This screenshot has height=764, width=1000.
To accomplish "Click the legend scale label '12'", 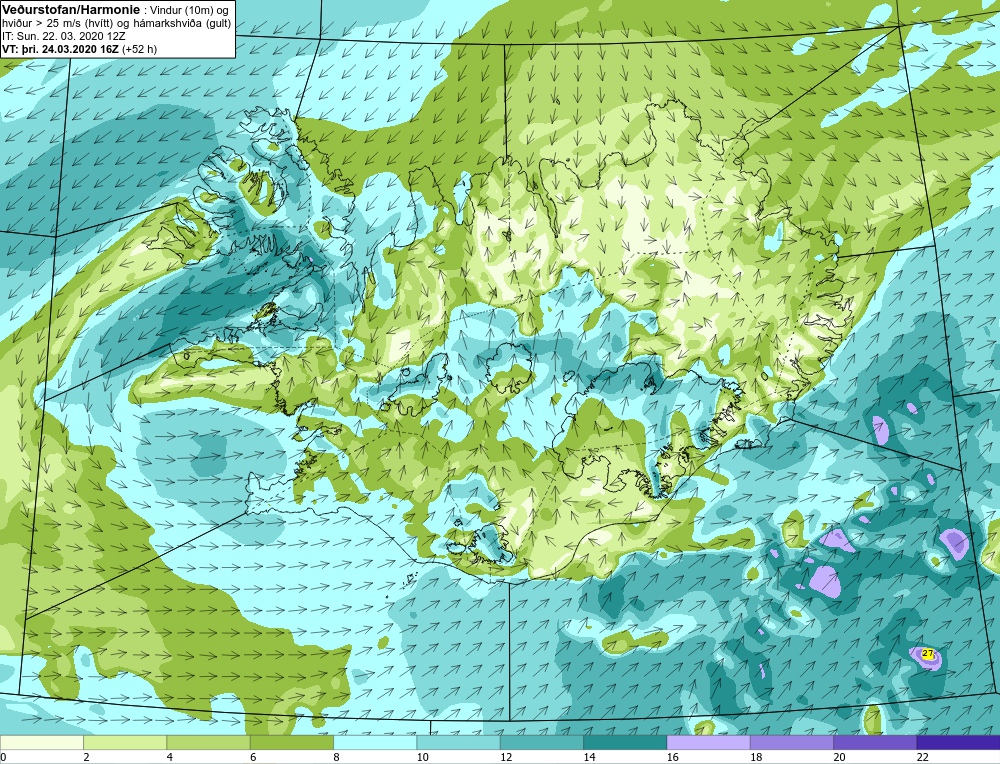I will (x=505, y=757).
